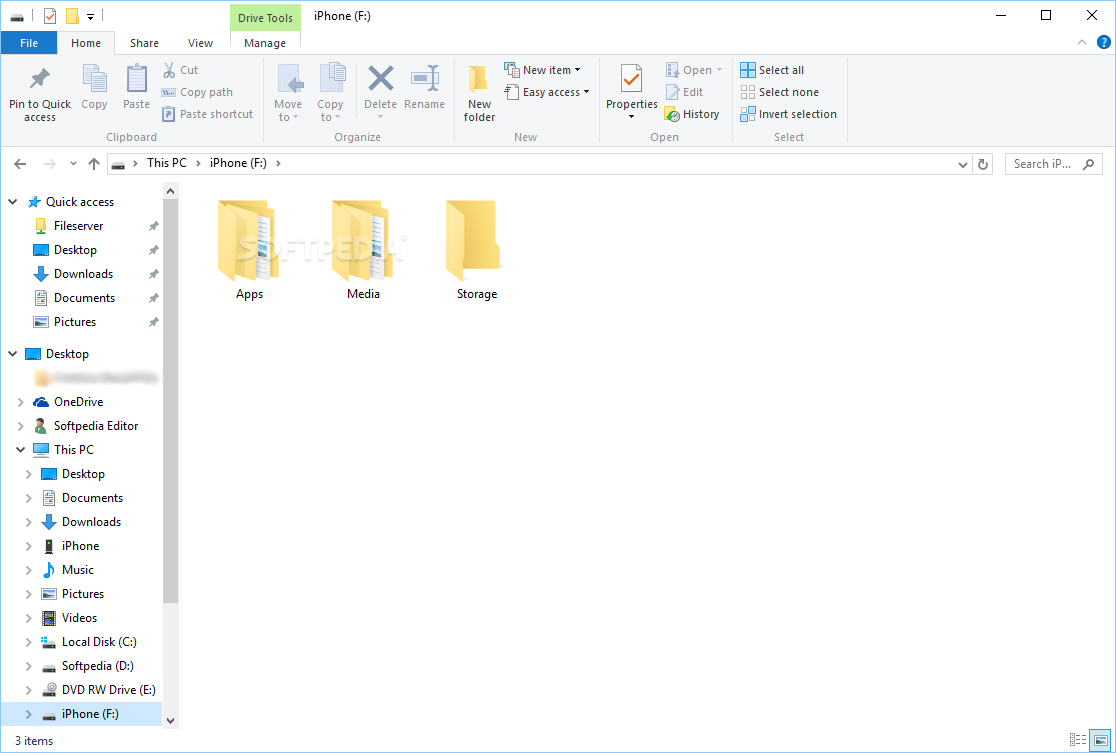Click Invert selection in ribbon
Screen dimensions: 1116x753
(x=789, y=114)
